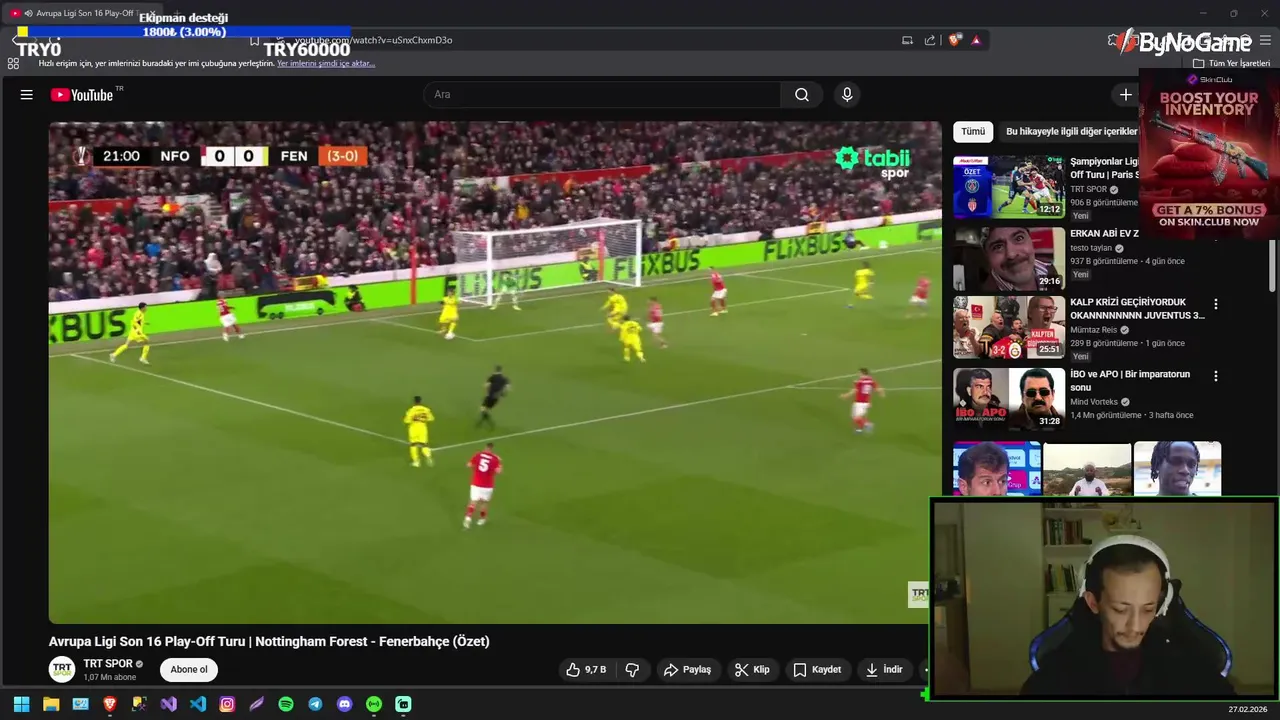Open the browser apps grid icon
Screen dimensions: 1280x720
(13, 63)
